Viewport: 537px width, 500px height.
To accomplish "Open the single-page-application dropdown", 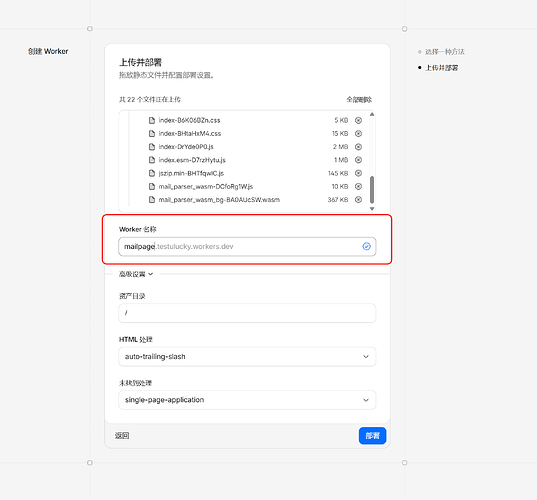I will click(x=247, y=400).
